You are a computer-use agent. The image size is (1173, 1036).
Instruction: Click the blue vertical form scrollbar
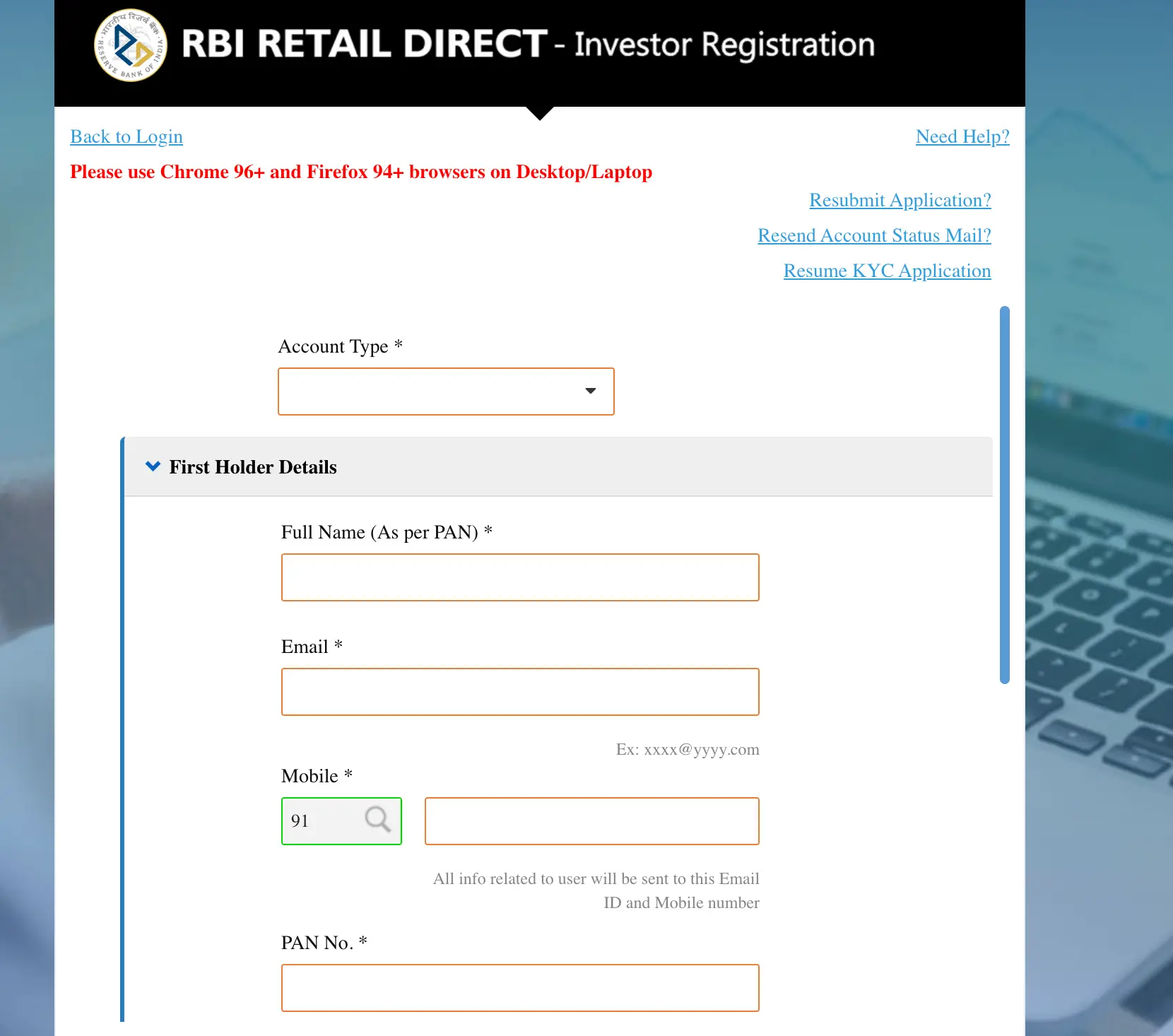(x=1005, y=495)
